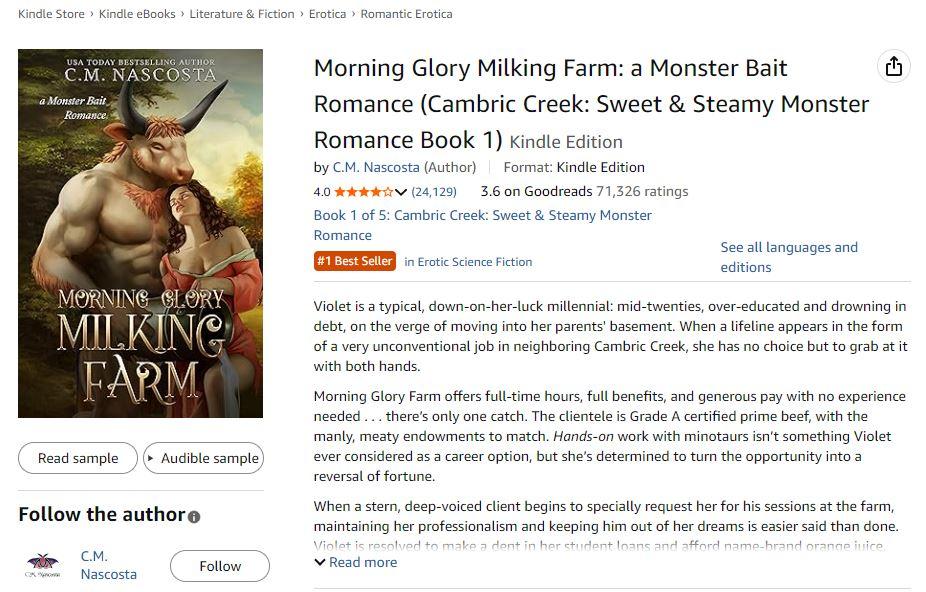The width and height of the screenshot is (926, 592).
Task: Click the book cover image
Action: (141, 233)
